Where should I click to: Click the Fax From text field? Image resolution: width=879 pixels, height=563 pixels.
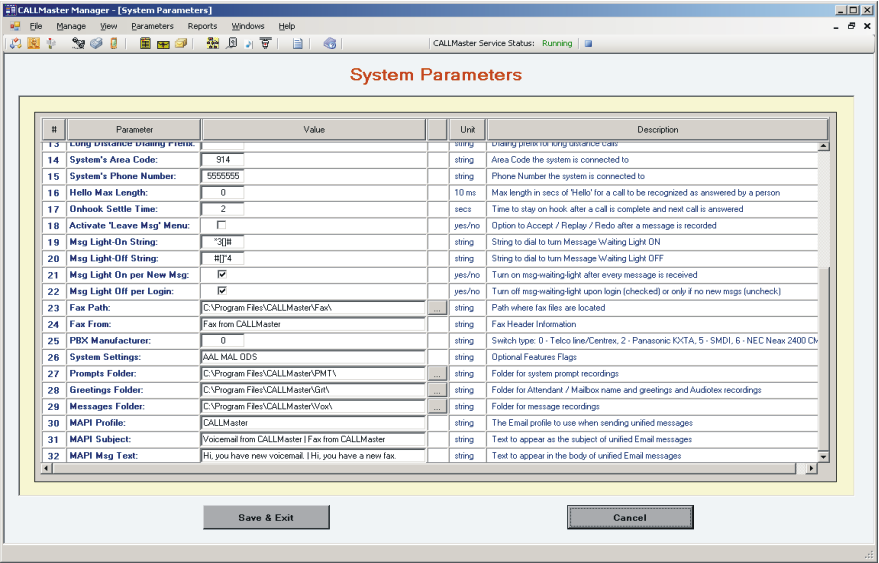point(313,324)
